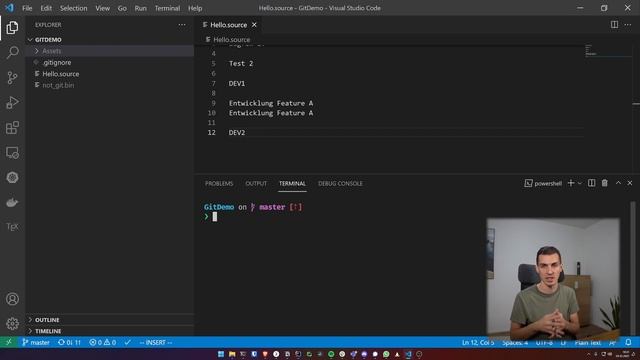Open Windows Start button on taskbar
Viewport: 640px width, 360px height.
coord(221,354)
